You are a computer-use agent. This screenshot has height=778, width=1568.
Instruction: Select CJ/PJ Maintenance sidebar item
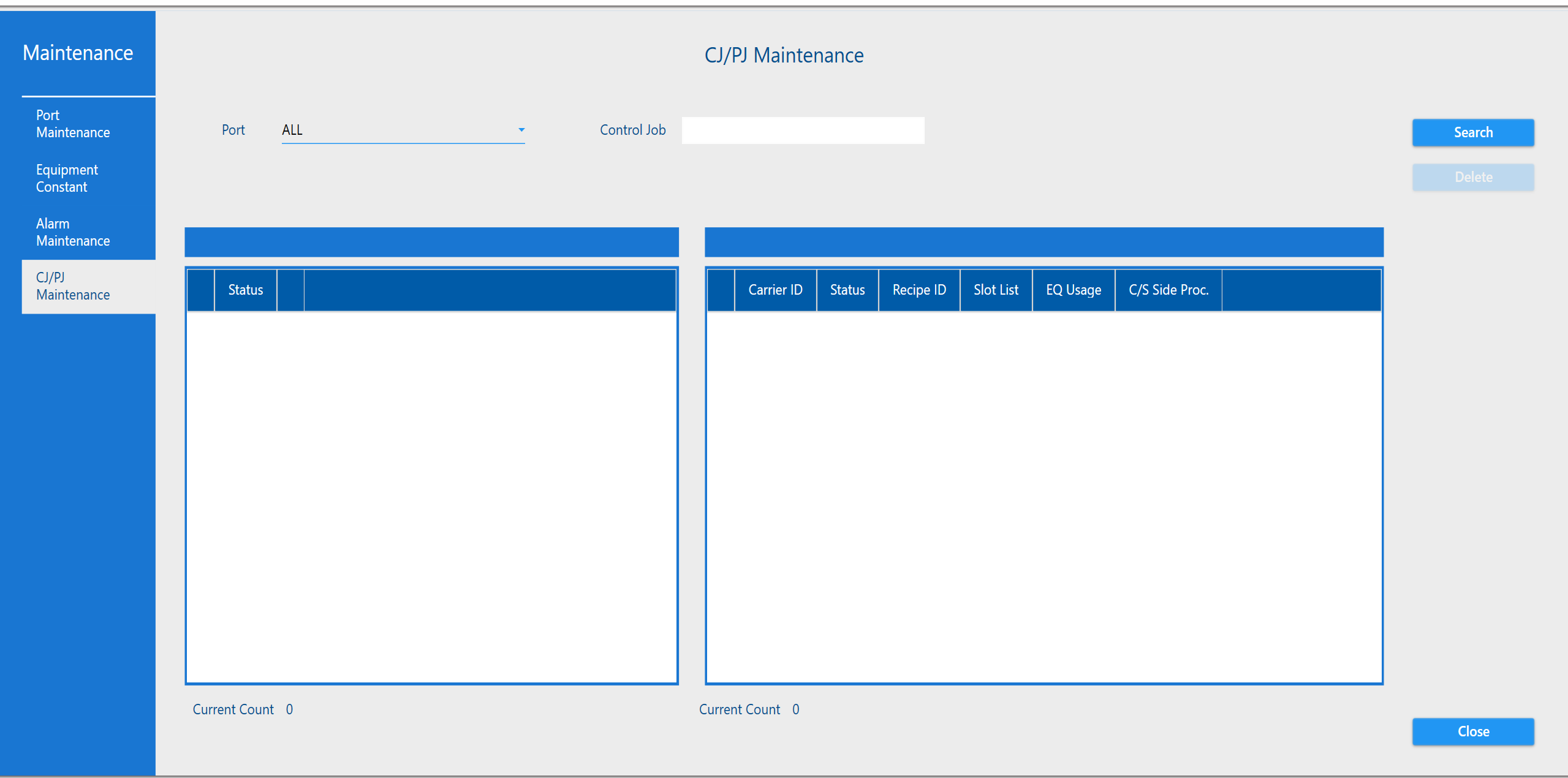89,286
